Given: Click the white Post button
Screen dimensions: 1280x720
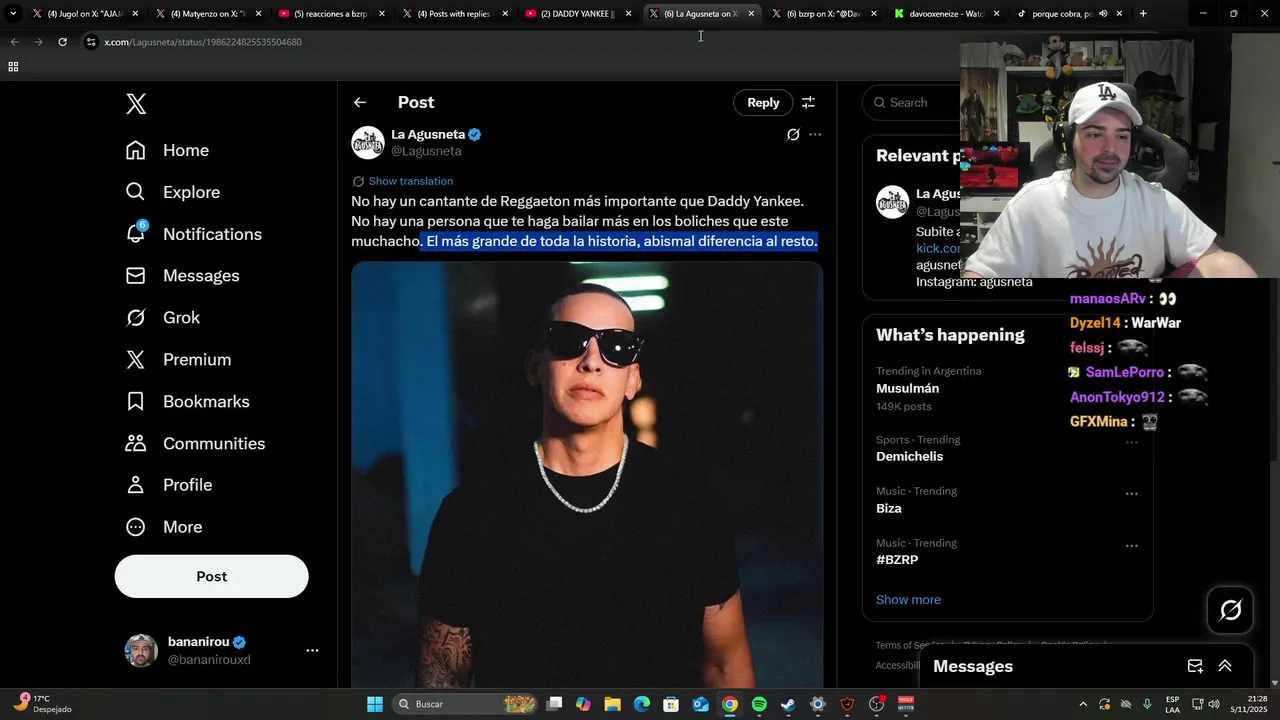Looking at the screenshot, I should [212, 576].
